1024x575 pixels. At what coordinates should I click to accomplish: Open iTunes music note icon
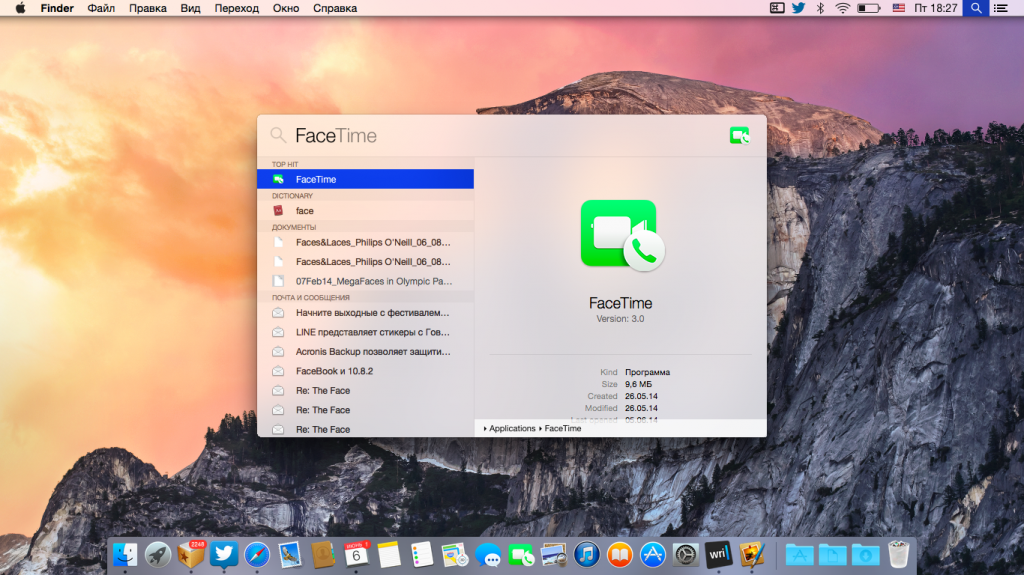(586, 555)
